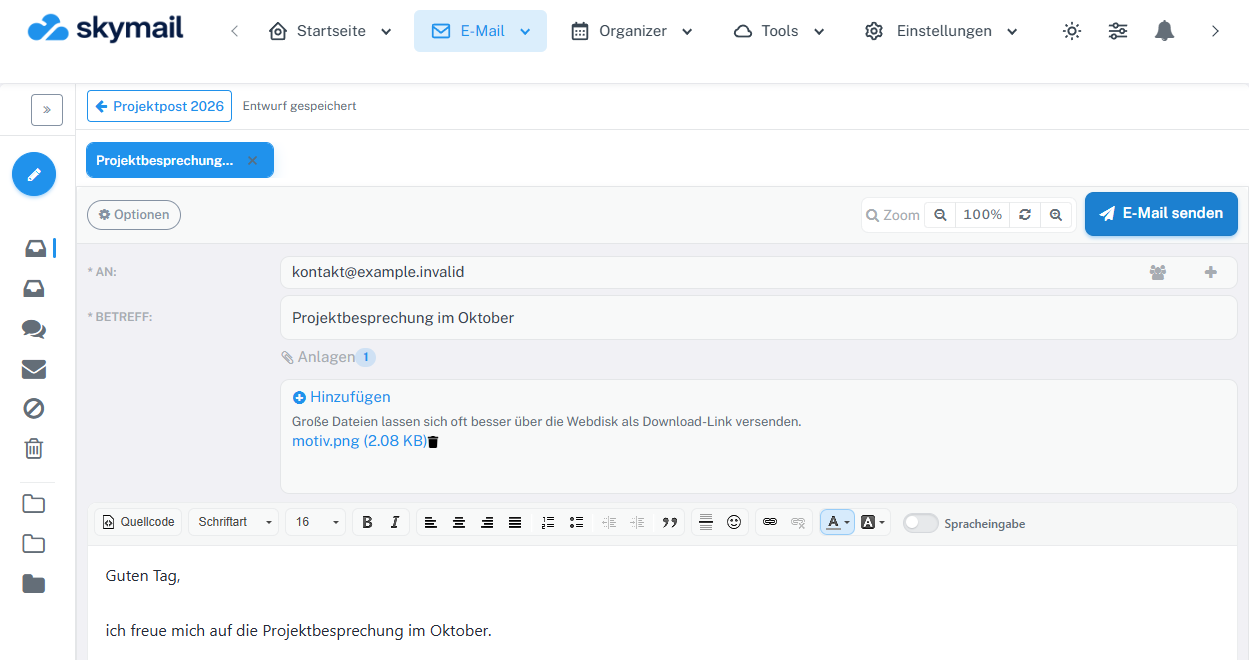This screenshot has height=660, width=1249.
Task: Expand the collapsed sidebar with double-chevron button
Action: pos(47,110)
